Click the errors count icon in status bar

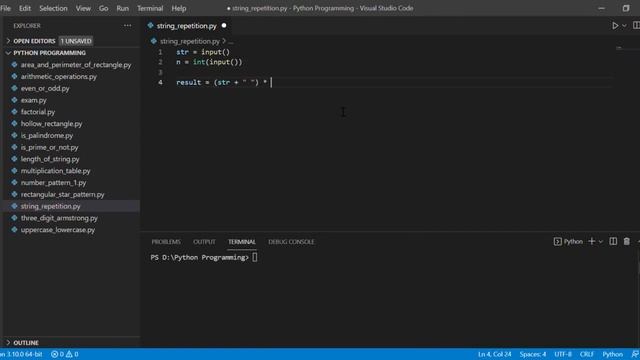click(54, 354)
